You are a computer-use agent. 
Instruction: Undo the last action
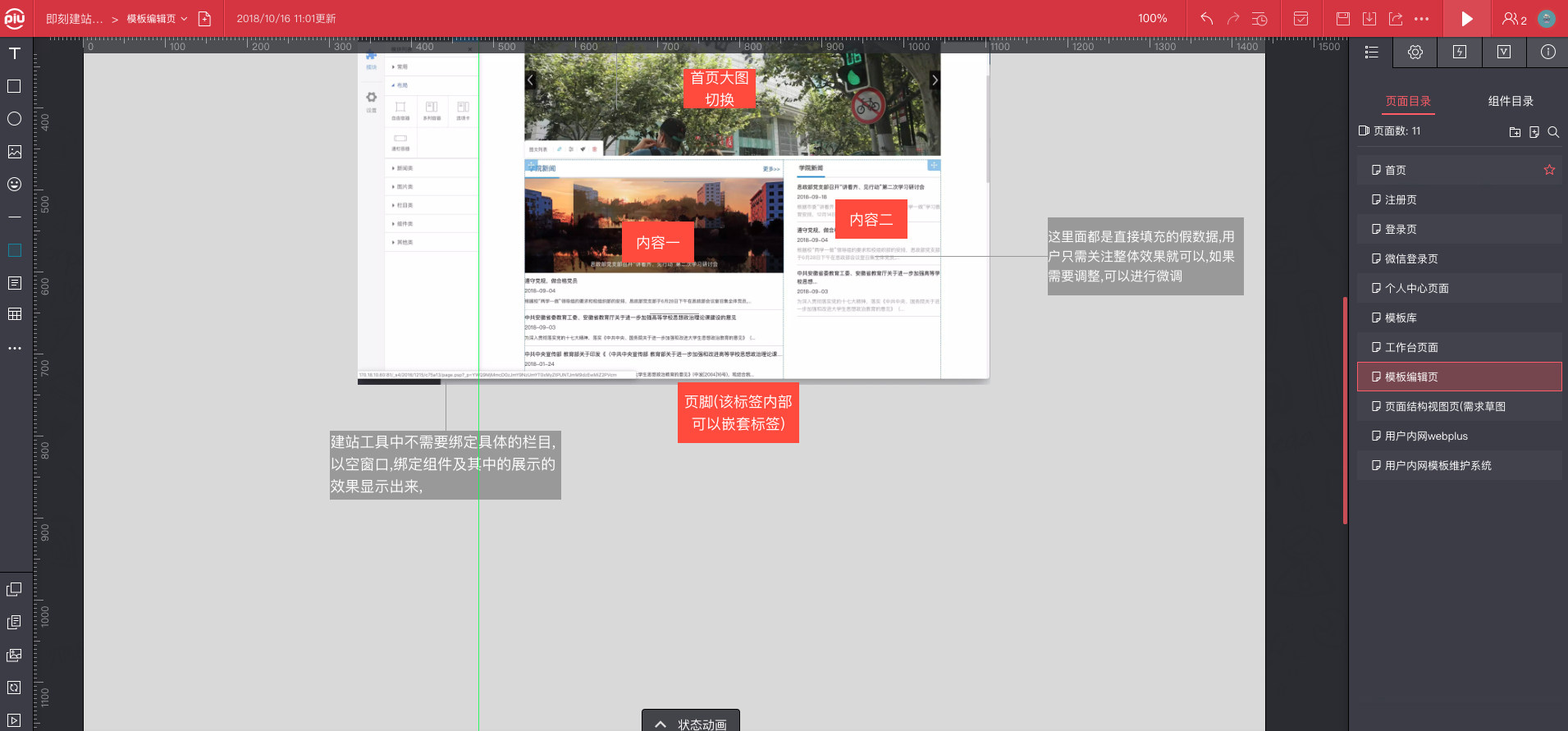tap(1206, 18)
